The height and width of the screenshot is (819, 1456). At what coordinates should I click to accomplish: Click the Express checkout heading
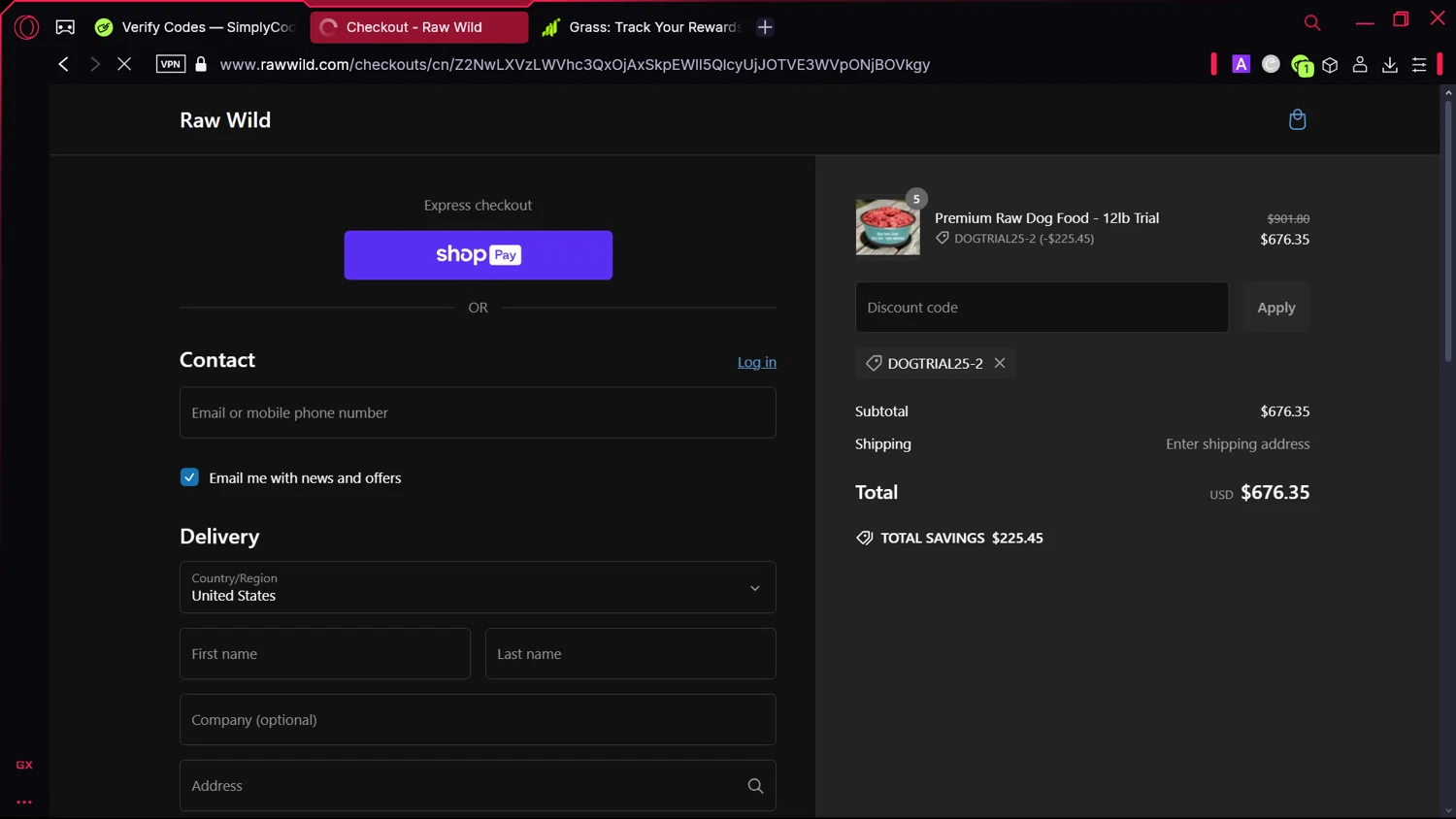478,205
